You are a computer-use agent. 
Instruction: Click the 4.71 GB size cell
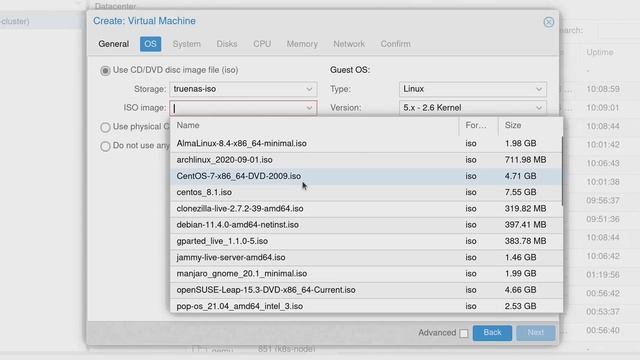click(520, 176)
